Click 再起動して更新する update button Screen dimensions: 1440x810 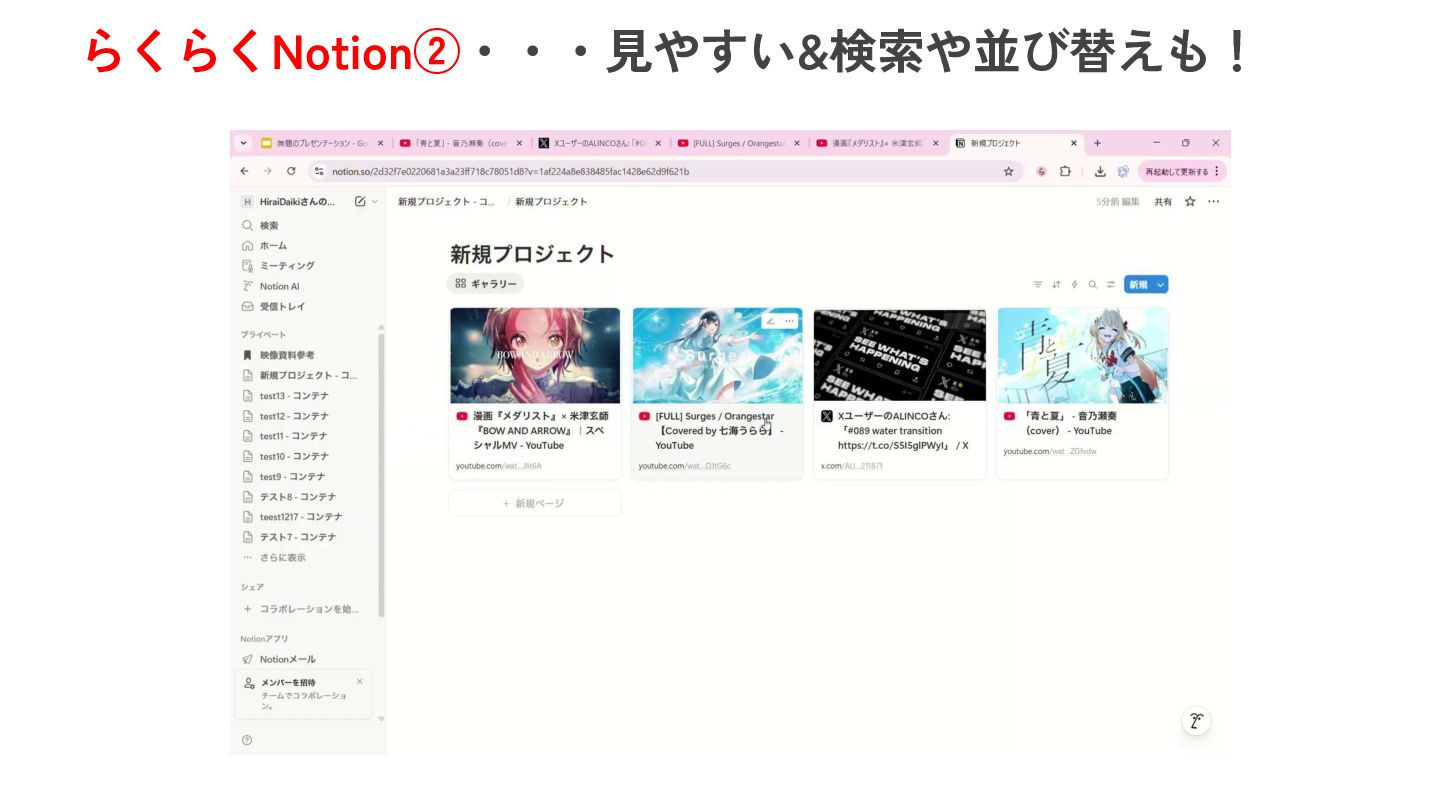click(1182, 171)
